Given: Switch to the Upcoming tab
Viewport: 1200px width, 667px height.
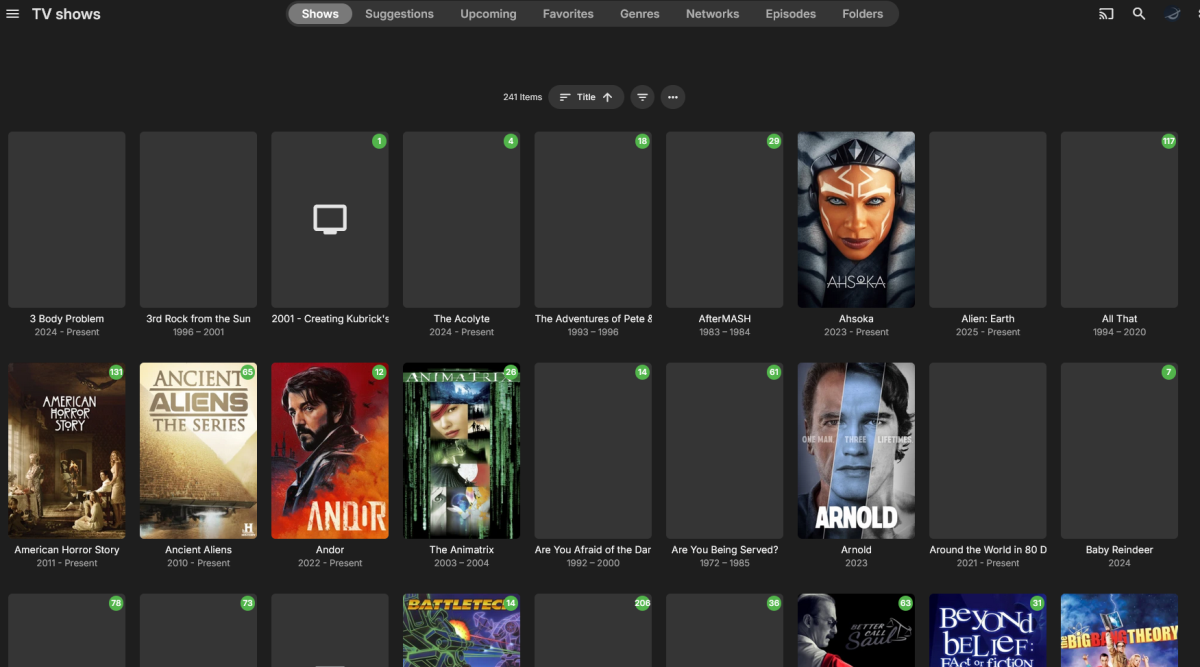Looking at the screenshot, I should [488, 14].
